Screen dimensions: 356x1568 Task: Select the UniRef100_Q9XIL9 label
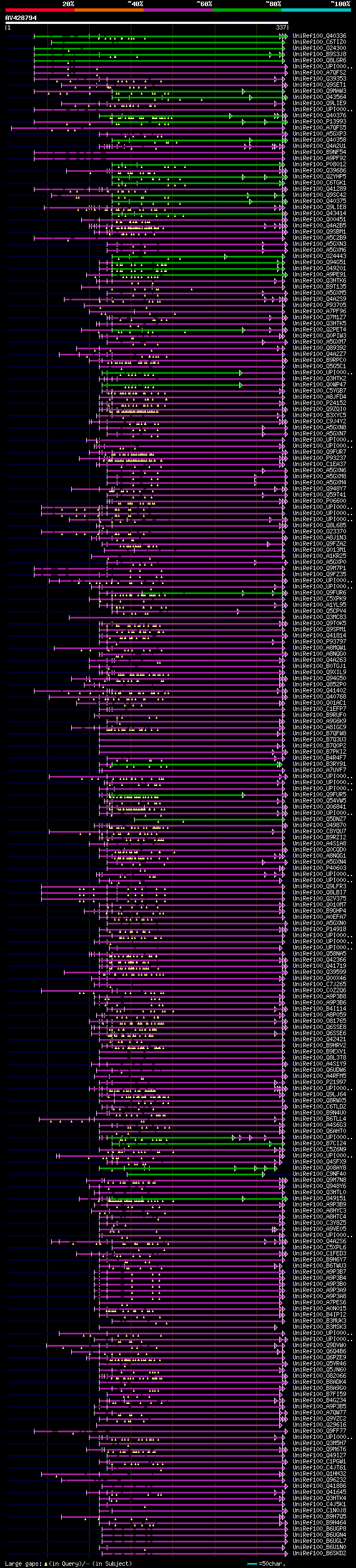coord(319,672)
